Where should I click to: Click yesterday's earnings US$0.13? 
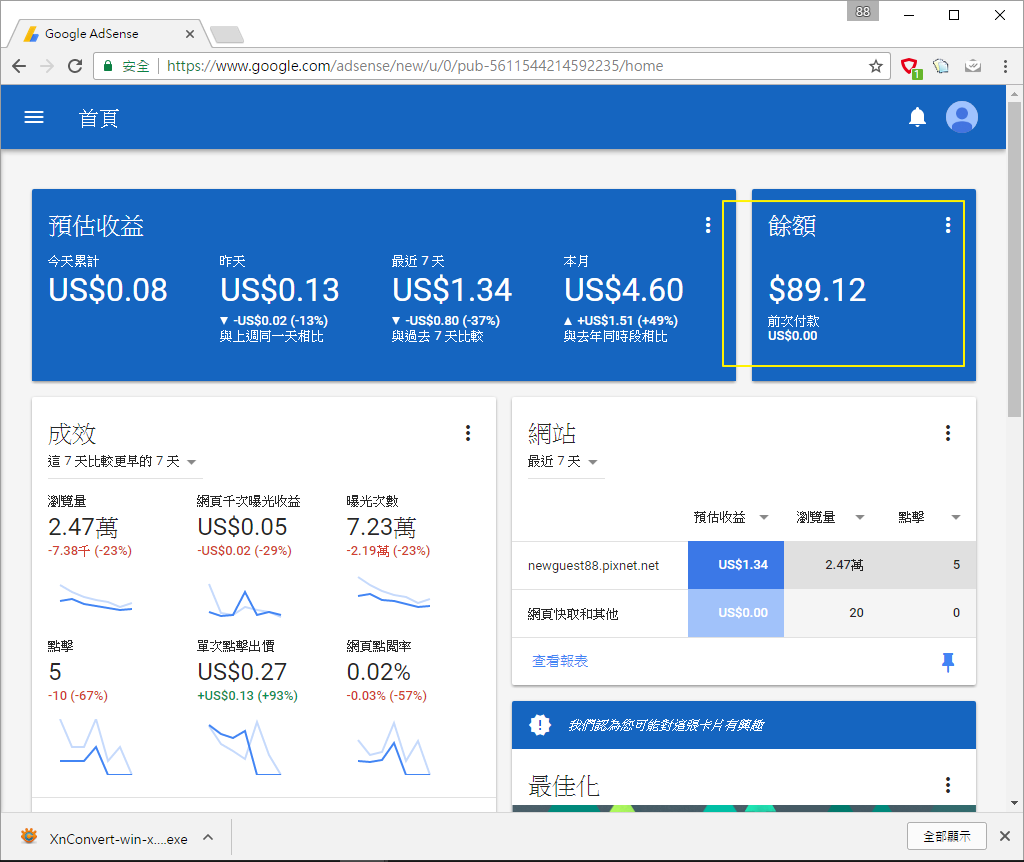coord(280,289)
